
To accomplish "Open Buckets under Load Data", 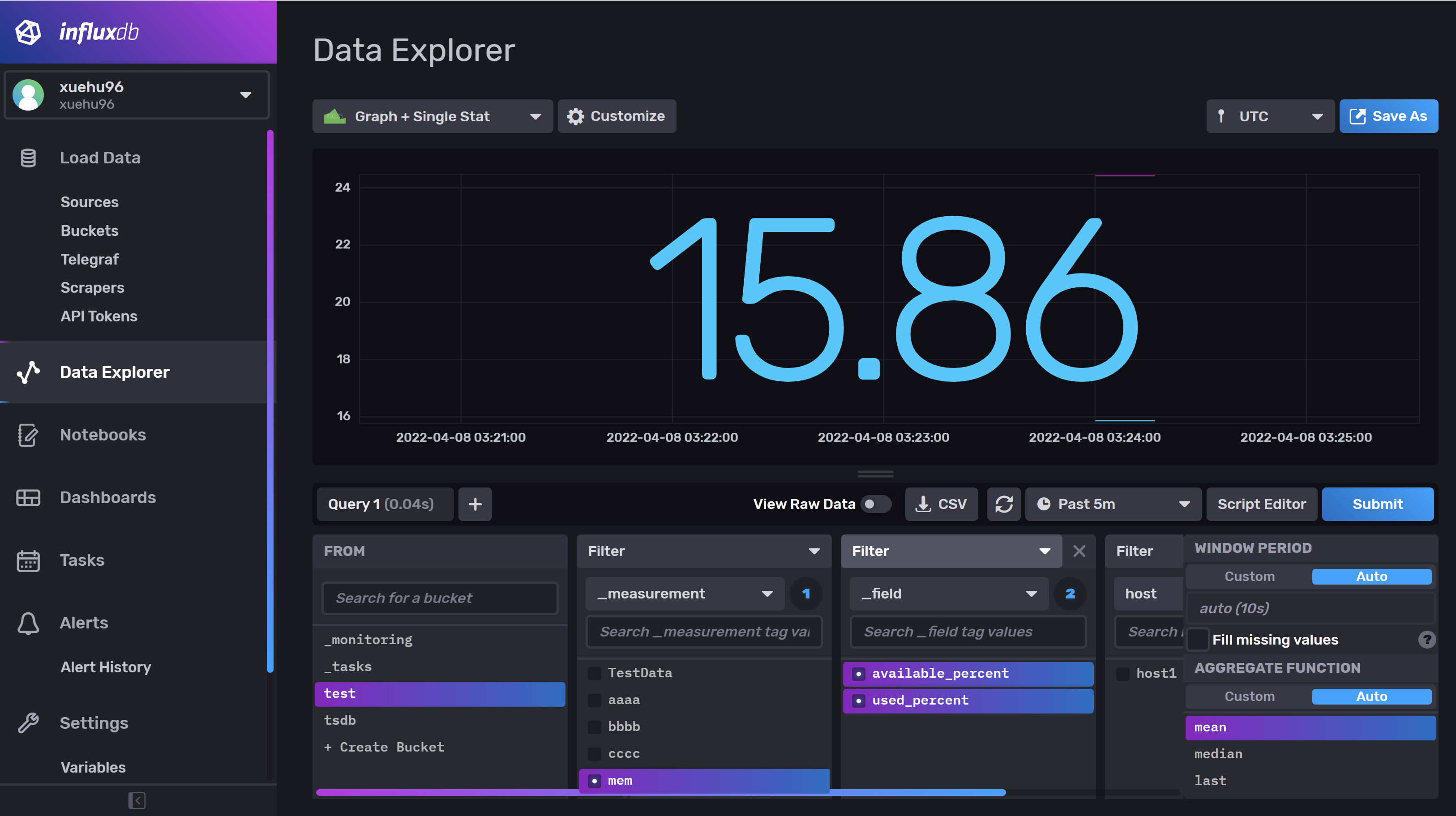I will [x=89, y=231].
